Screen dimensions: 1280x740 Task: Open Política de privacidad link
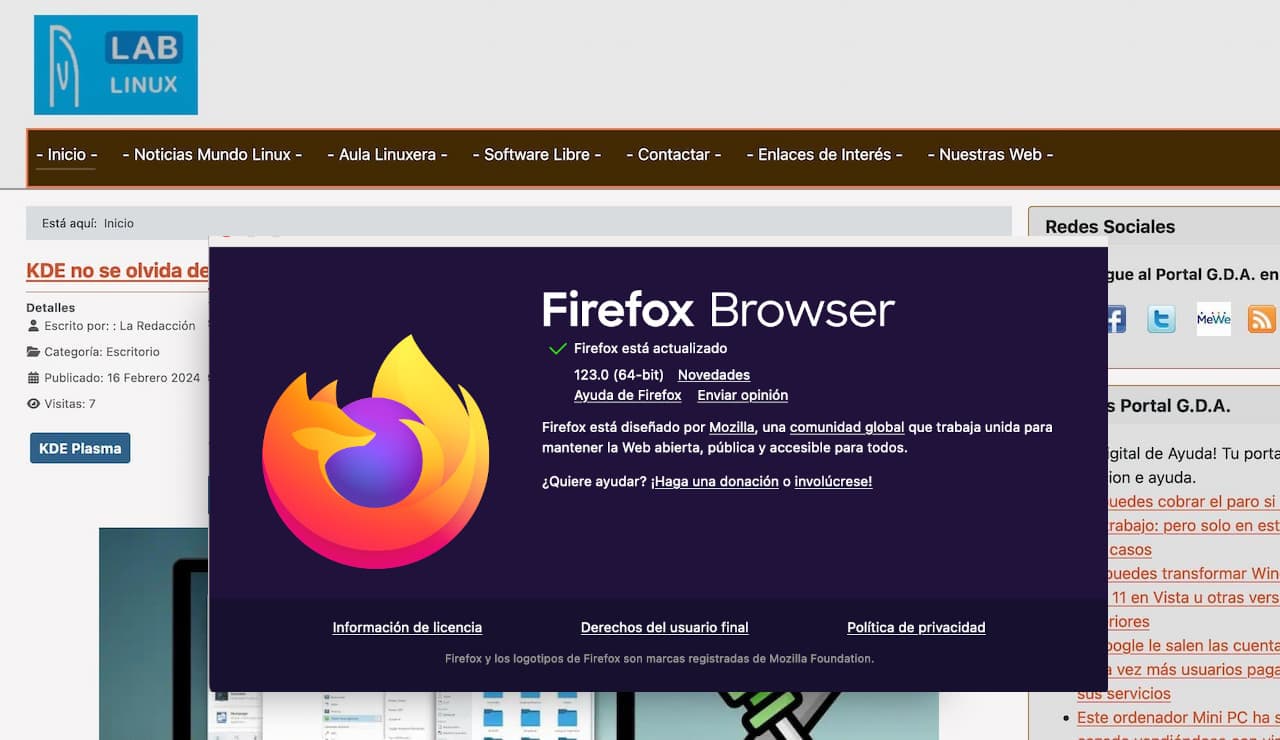915,627
